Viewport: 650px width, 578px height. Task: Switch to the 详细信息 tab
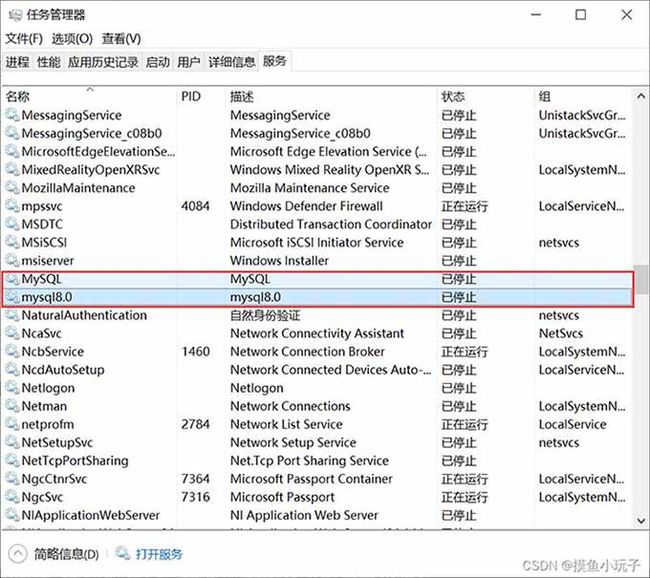click(232, 62)
